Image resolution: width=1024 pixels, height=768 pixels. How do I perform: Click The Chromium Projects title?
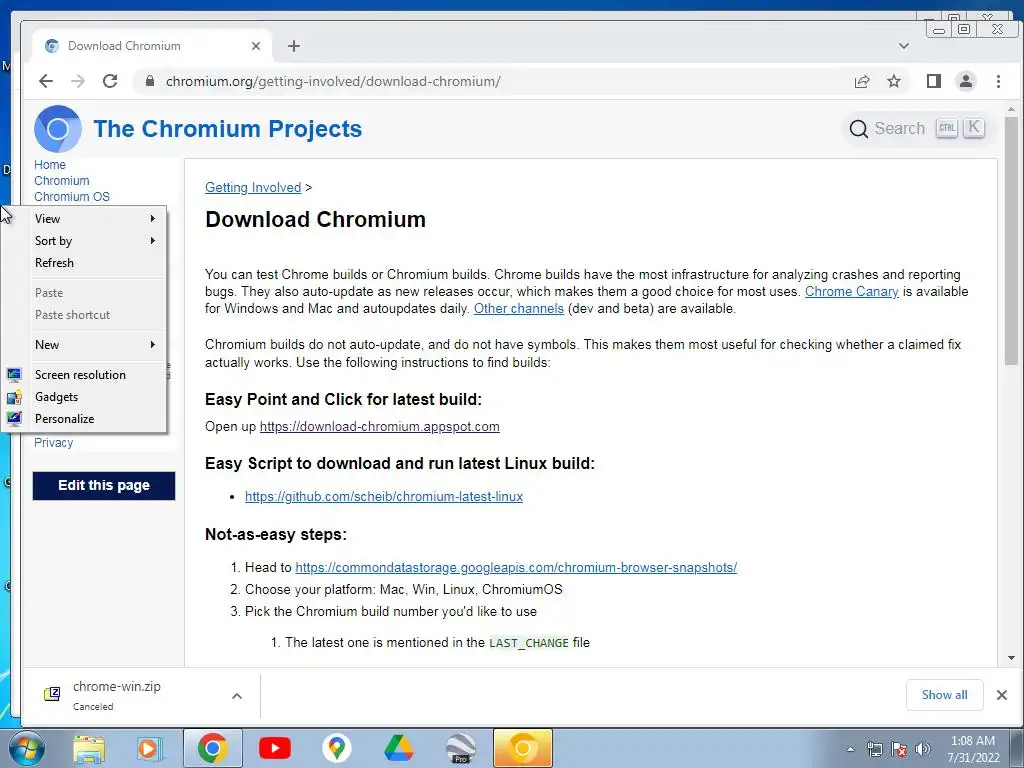point(227,129)
